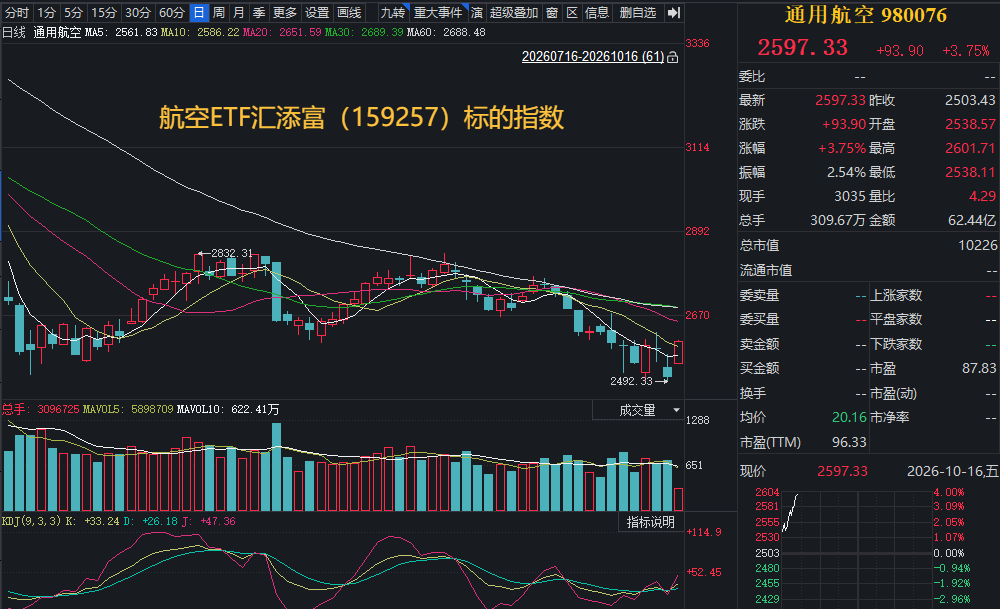This screenshot has height=609, width=1000.
Task: Switch to 周 weekly period
Action: click(219, 13)
